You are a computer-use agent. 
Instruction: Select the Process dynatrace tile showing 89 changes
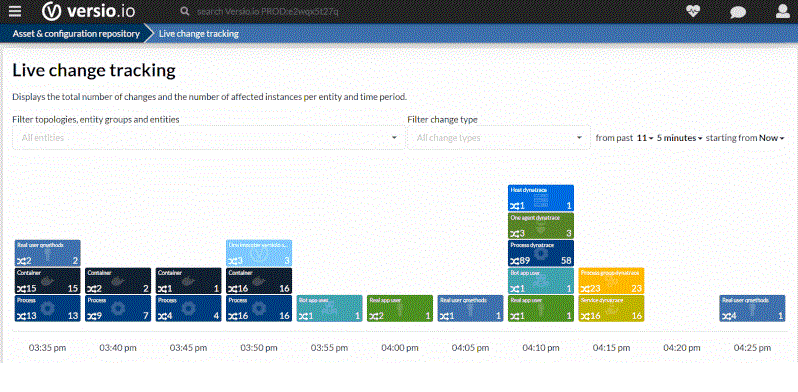pyautogui.click(x=541, y=253)
